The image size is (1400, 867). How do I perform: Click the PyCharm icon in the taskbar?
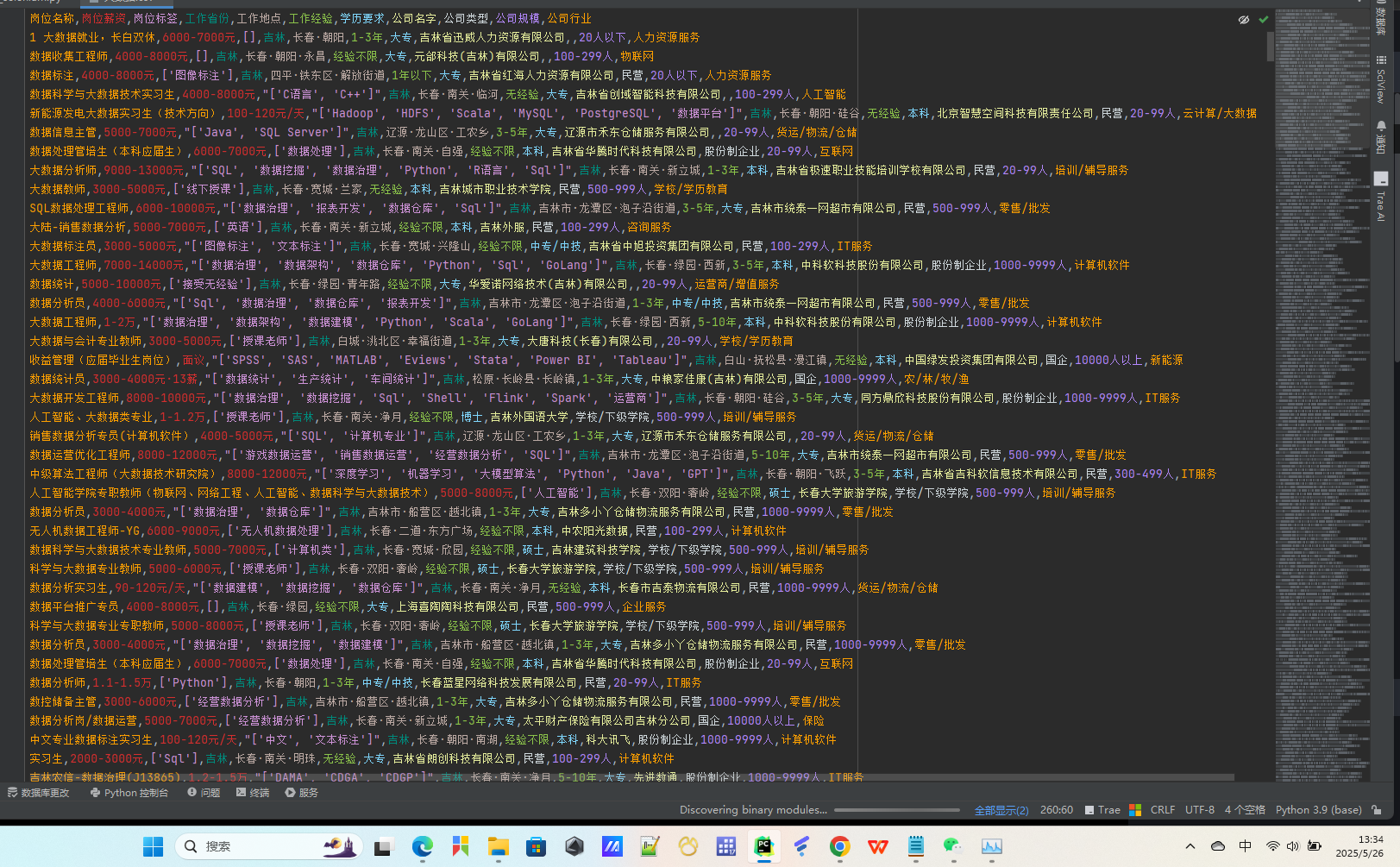pos(763,847)
